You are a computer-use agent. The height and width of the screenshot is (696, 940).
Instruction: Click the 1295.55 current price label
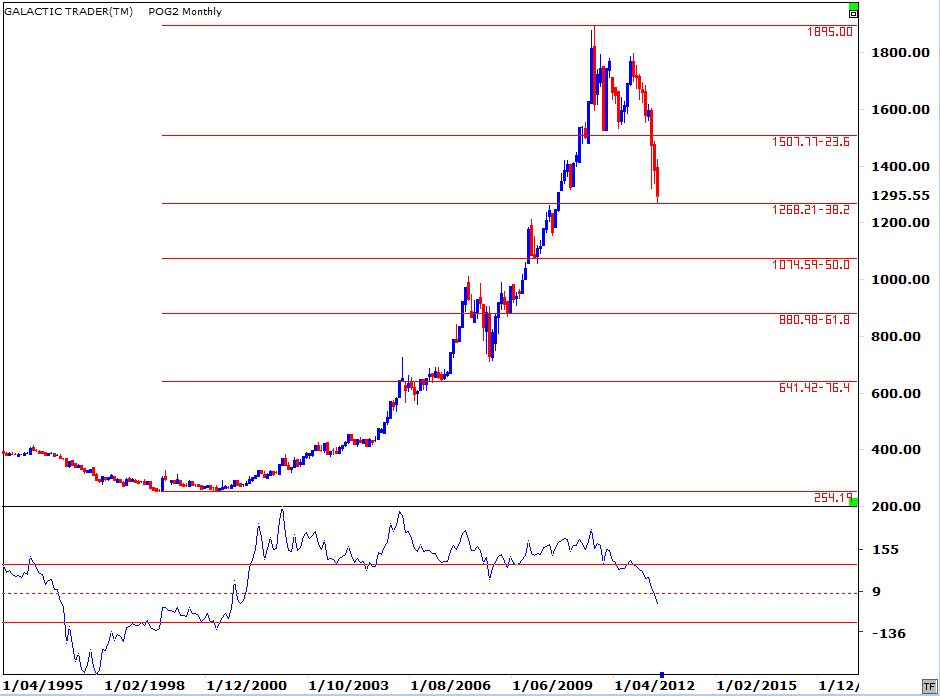click(x=900, y=195)
